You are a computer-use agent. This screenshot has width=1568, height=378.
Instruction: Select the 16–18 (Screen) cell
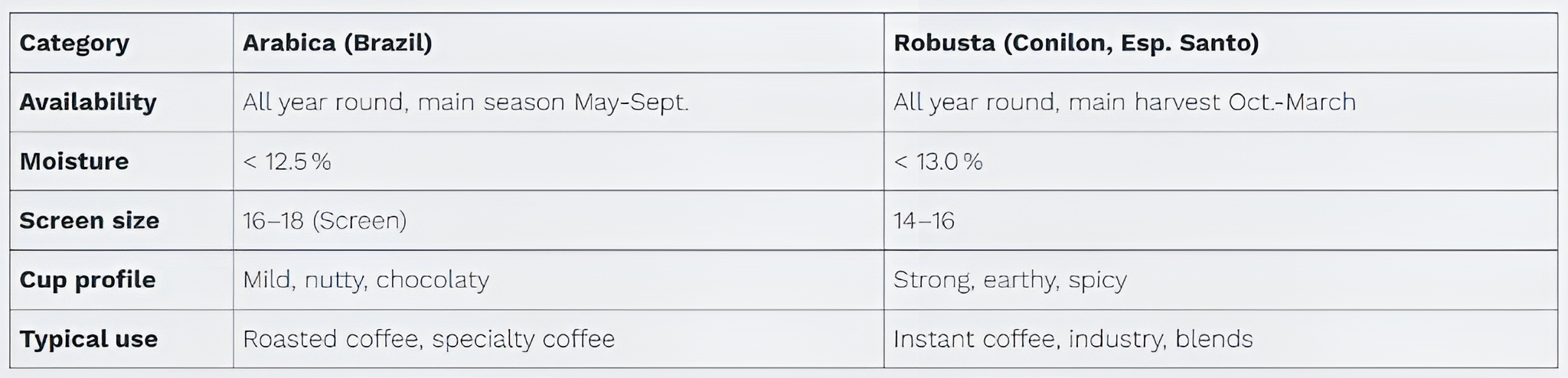coord(325,220)
